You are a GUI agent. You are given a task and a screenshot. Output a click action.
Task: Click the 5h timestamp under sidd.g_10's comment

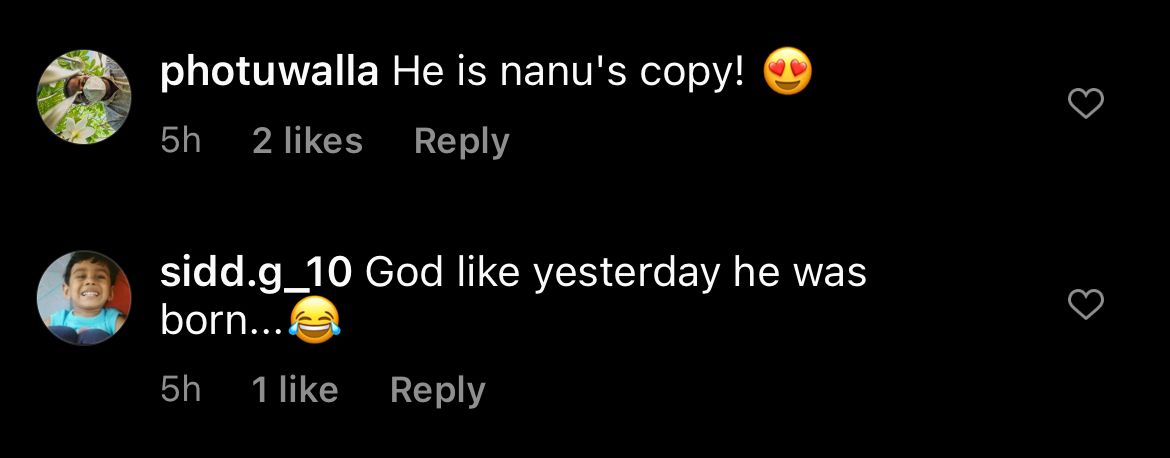(180, 389)
